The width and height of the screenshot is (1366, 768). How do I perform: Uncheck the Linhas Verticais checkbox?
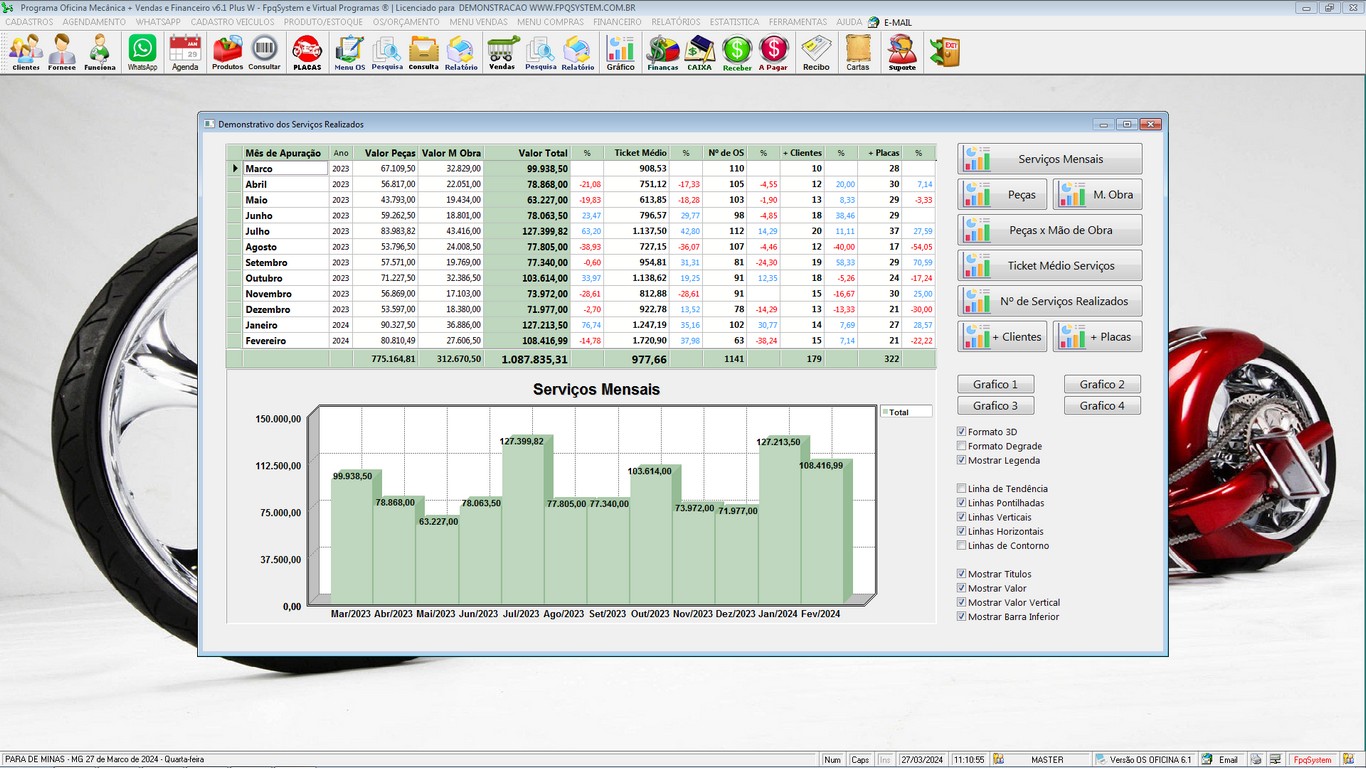(962, 517)
